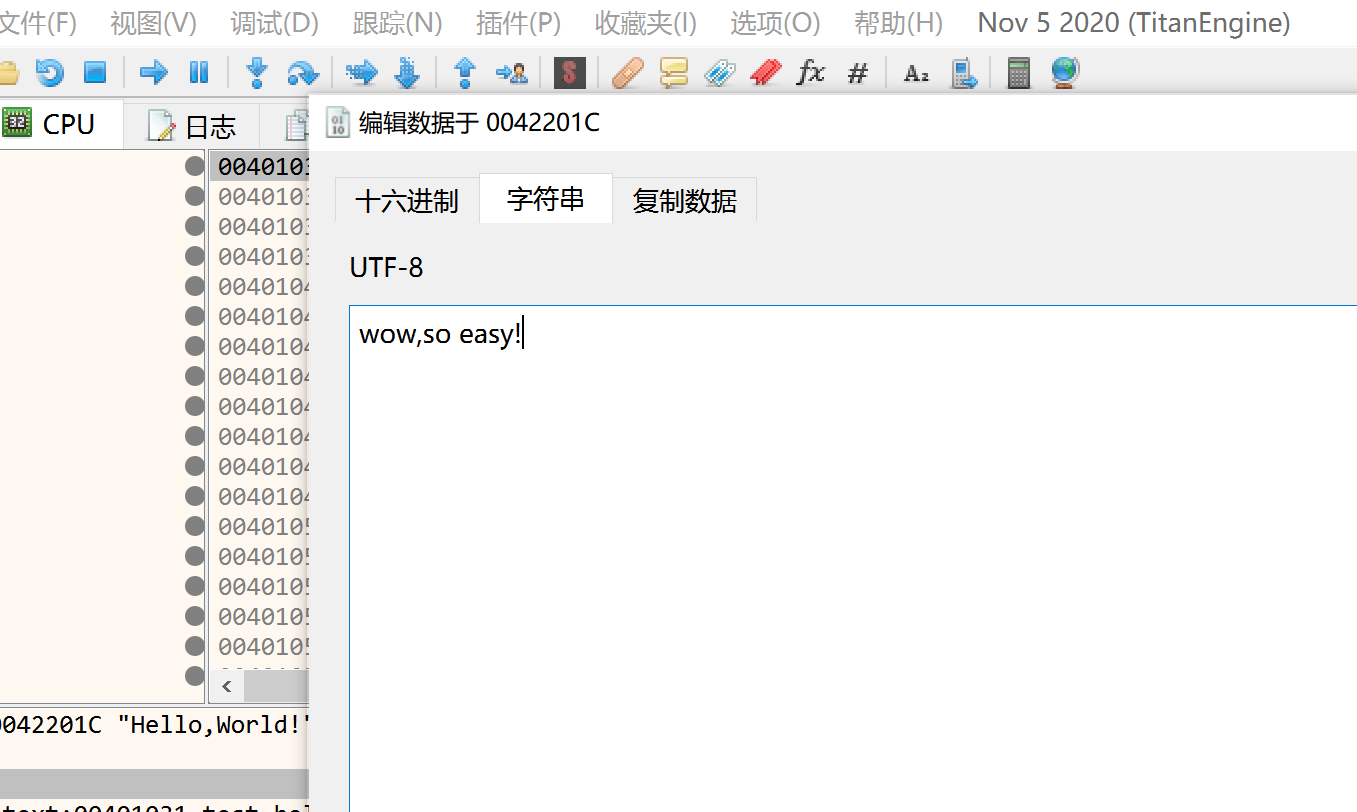The width and height of the screenshot is (1357, 812).
Task: Pause execution with the pause icon
Action: coord(199,72)
